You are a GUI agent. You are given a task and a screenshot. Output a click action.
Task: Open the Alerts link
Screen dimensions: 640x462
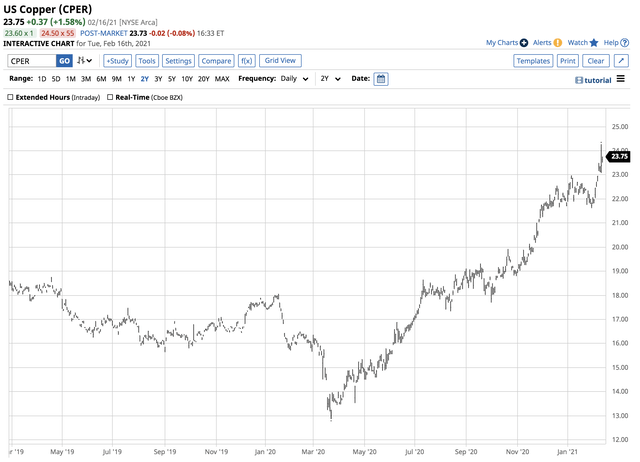click(x=542, y=42)
